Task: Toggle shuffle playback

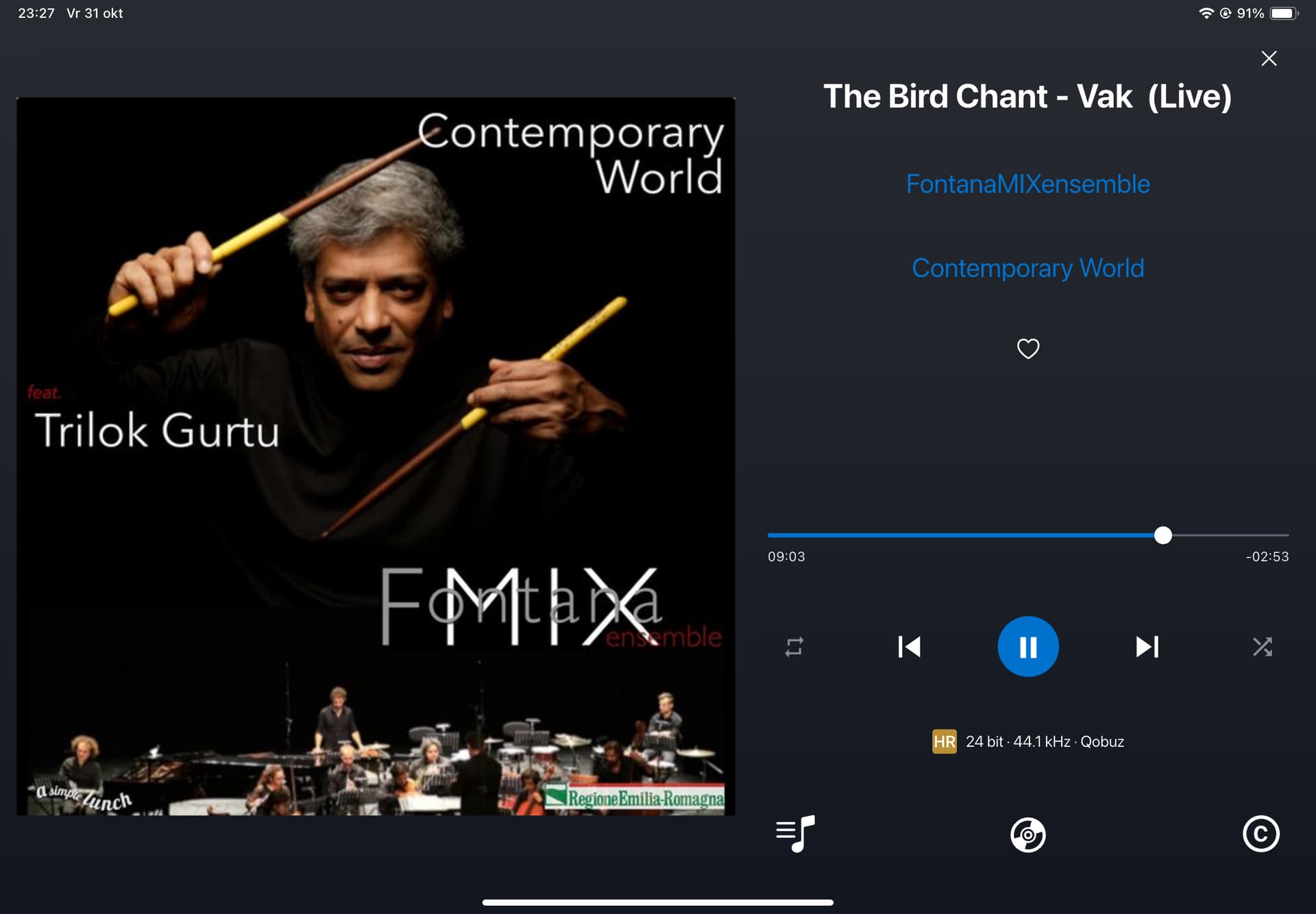Action: click(x=1262, y=646)
